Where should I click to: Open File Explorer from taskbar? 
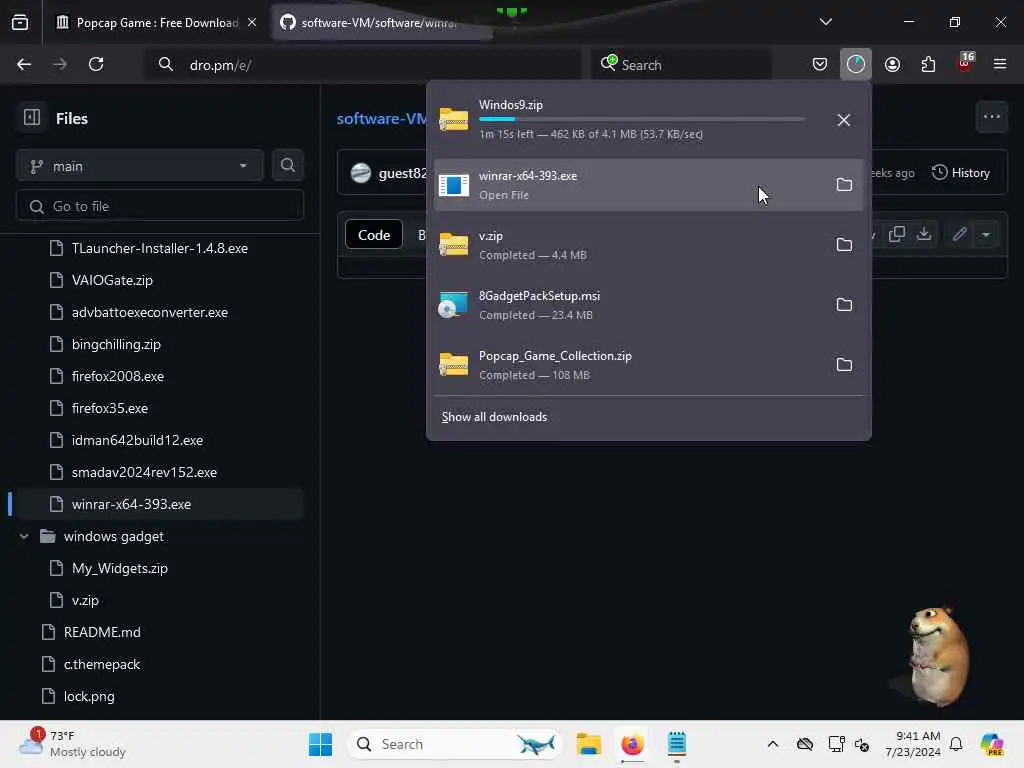tap(588, 744)
